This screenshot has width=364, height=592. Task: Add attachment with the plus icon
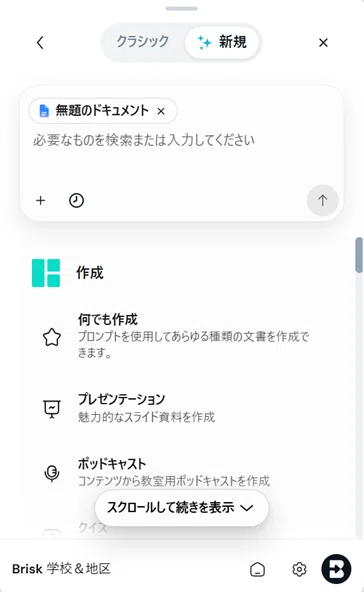point(40,200)
